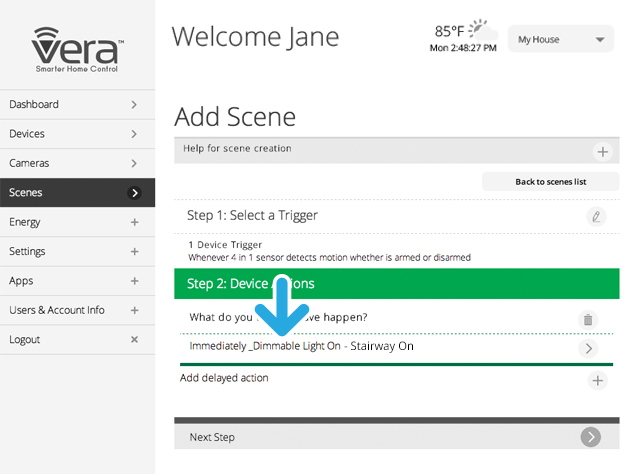Click the Next Step bar
The width and height of the screenshot is (640, 474).
[380, 437]
